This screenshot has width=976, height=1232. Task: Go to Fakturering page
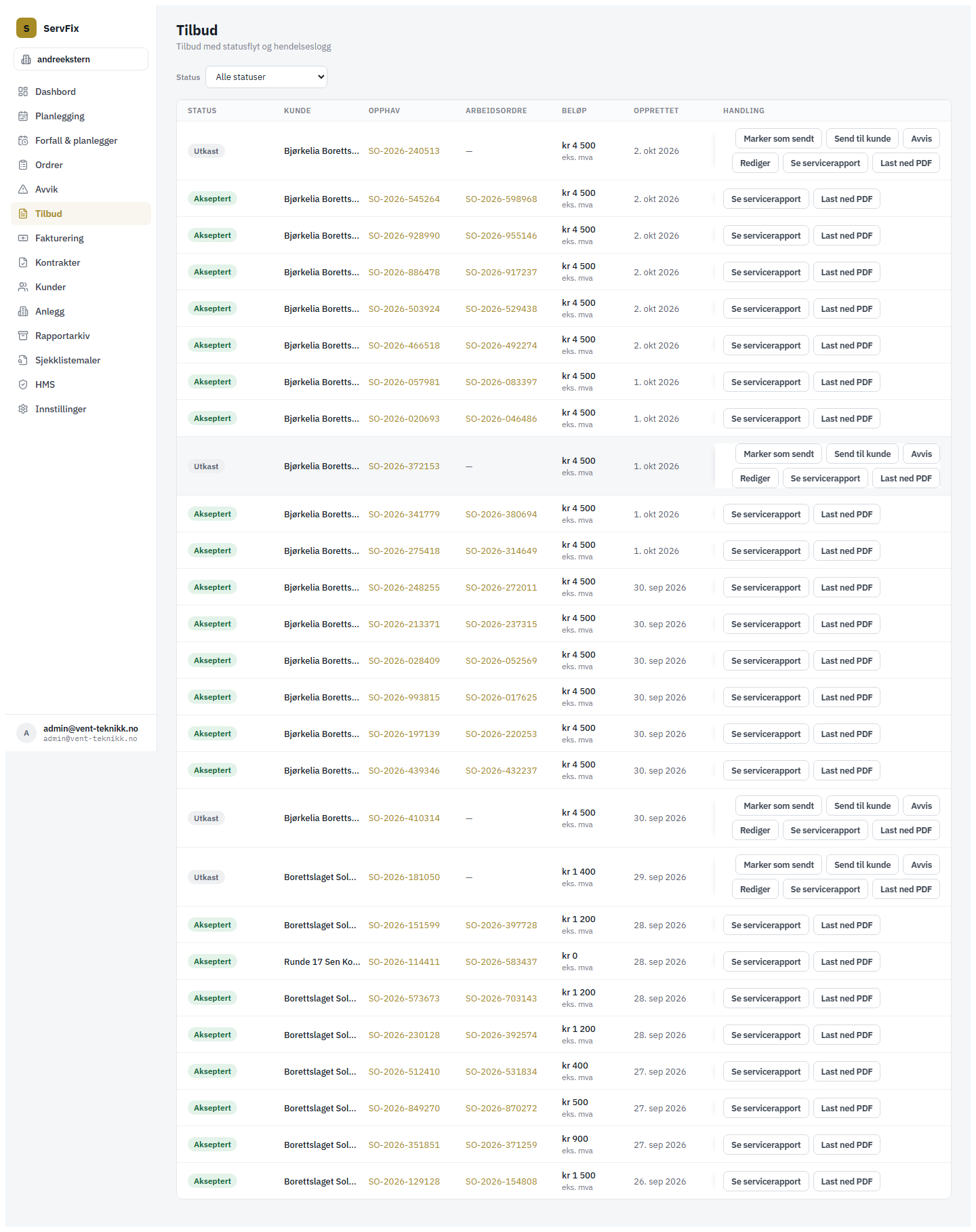(x=81, y=238)
